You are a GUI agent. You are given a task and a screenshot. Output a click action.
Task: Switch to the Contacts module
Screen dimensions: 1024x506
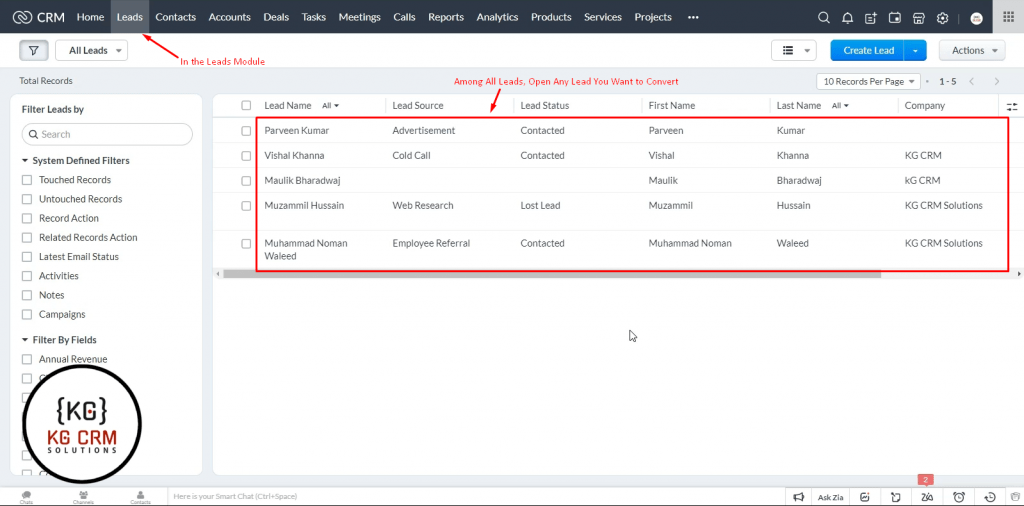176,17
